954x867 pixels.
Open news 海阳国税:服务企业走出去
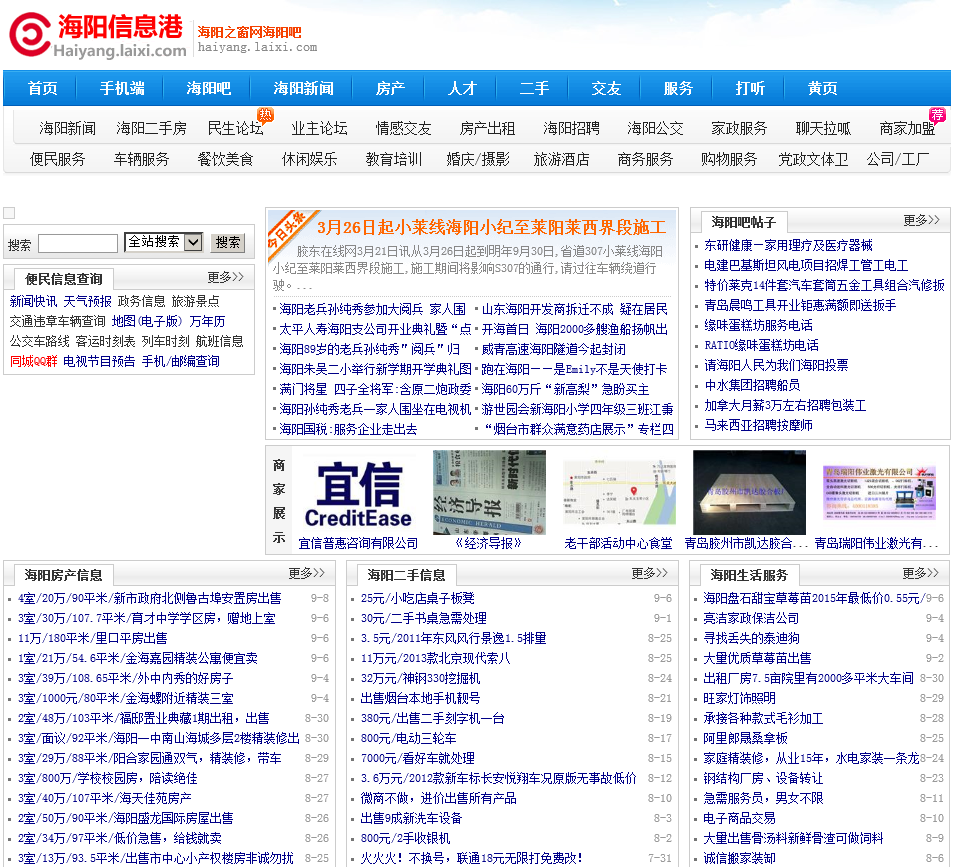pos(348,430)
